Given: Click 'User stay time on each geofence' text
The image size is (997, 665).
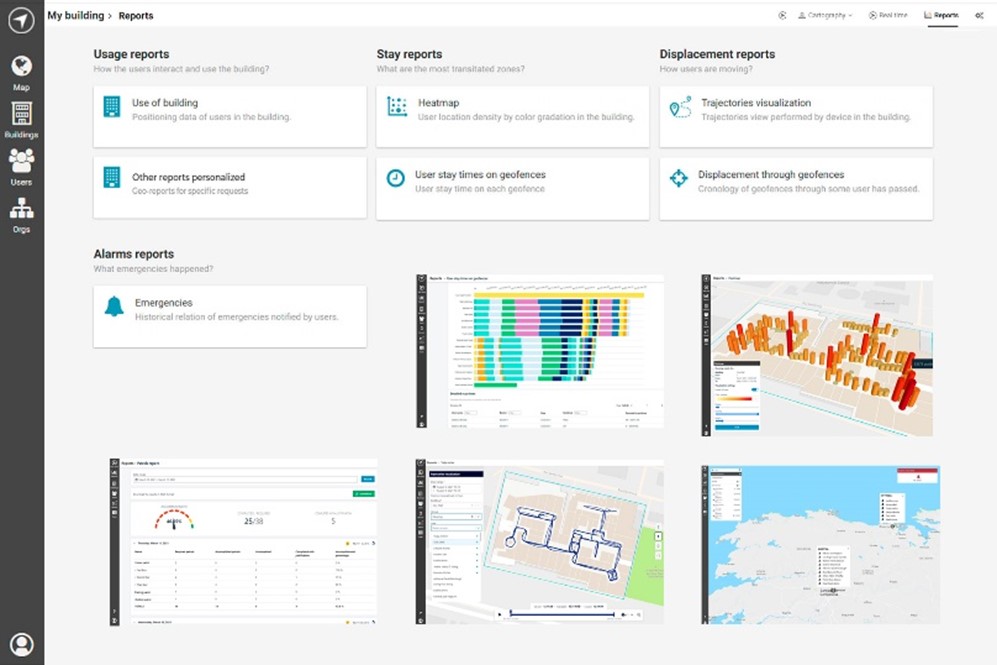Looking at the screenshot, I should point(480,189).
